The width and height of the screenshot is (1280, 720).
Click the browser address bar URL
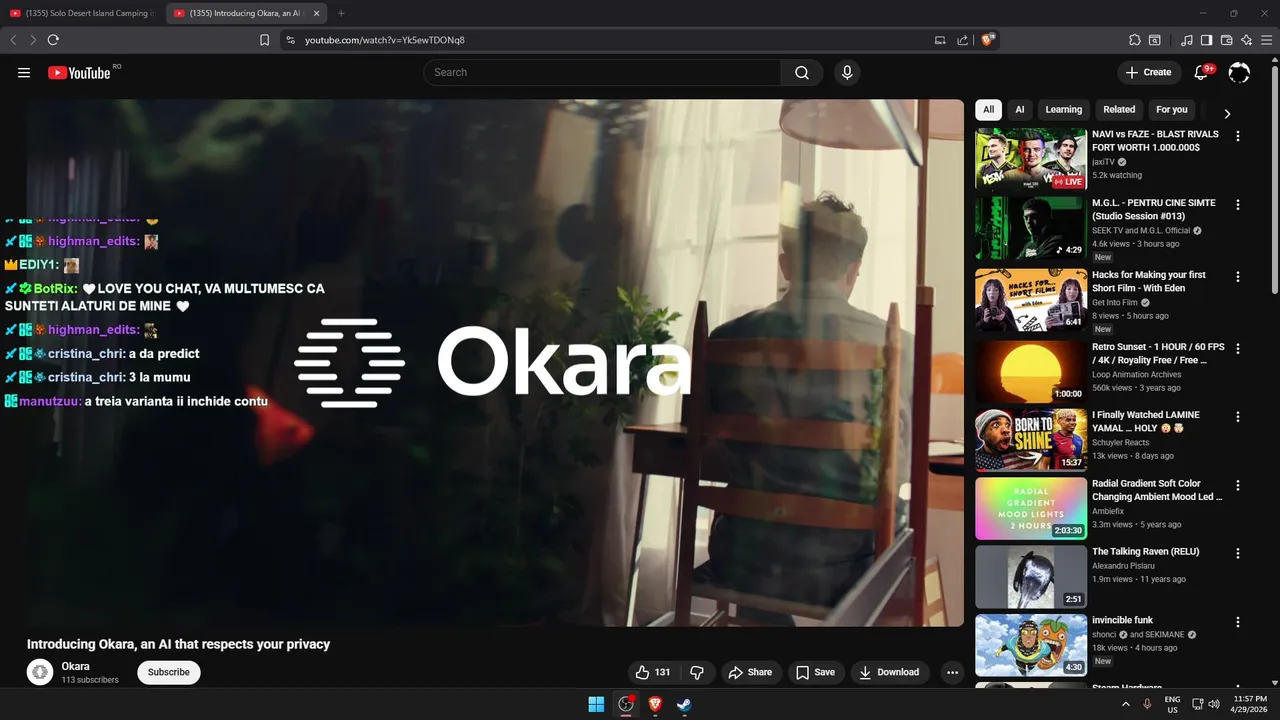click(x=385, y=40)
